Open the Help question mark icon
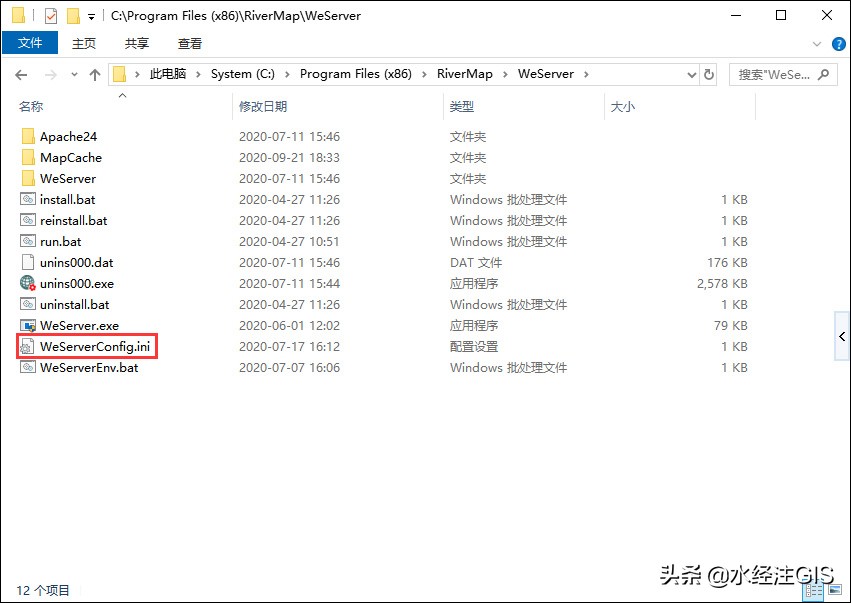This screenshot has width=851, height=603. [839, 44]
